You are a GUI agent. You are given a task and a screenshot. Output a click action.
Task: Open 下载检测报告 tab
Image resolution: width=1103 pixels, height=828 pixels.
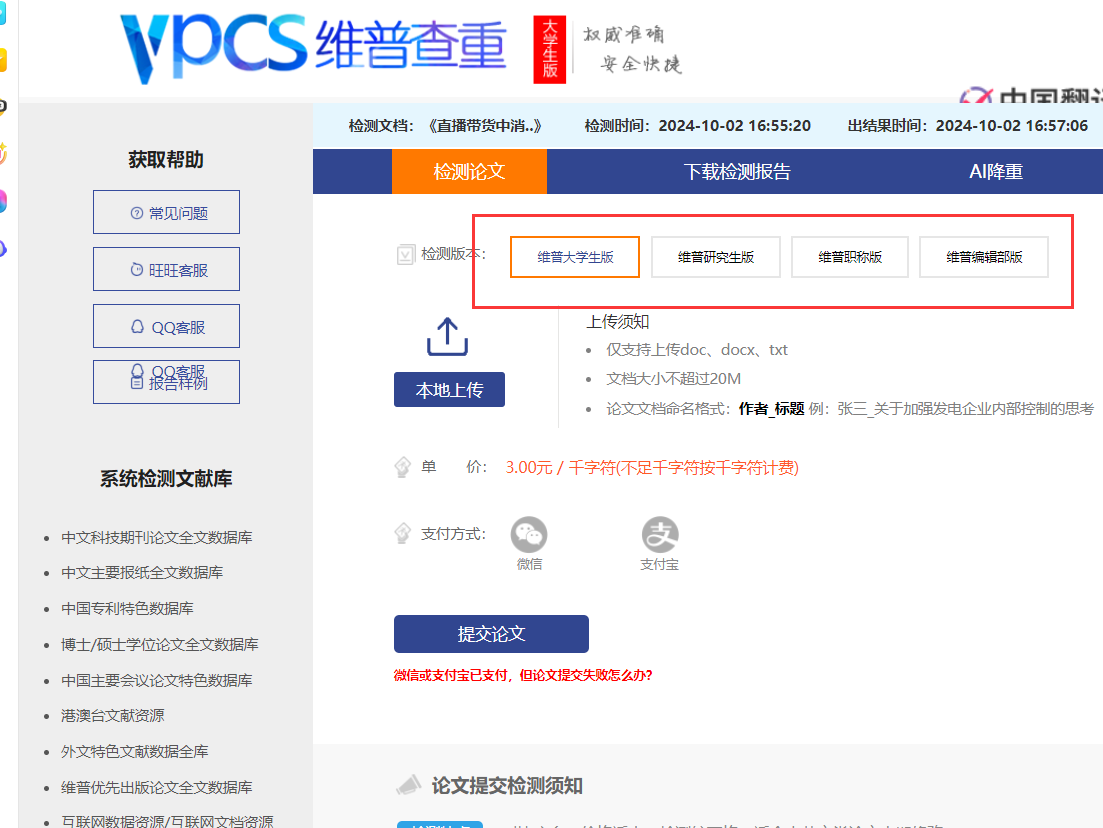737,172
